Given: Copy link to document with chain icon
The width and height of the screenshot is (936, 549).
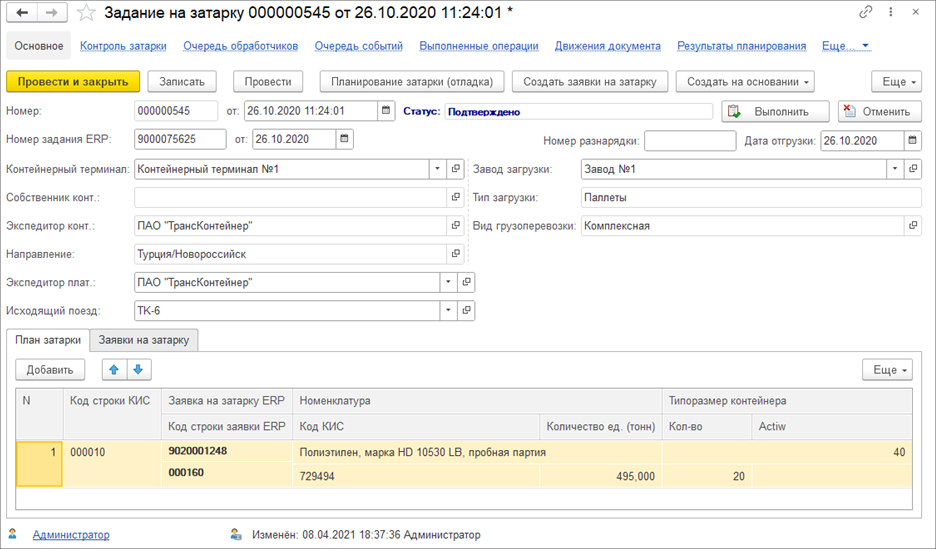Looking at the screenshot, I should tap(866, 12).
